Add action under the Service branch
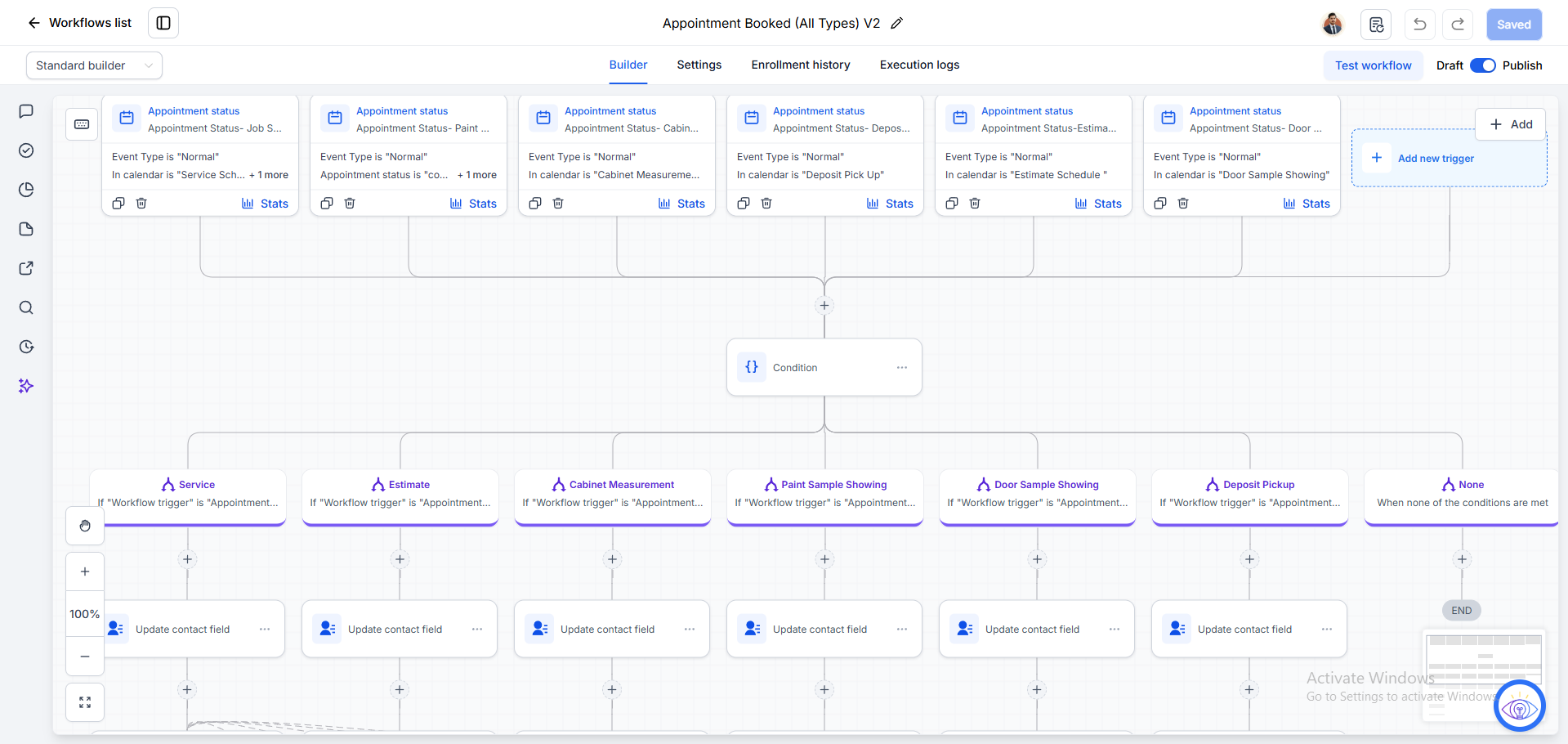The width and height of the screenshot is (1568, 744). (x=187, y=559)
